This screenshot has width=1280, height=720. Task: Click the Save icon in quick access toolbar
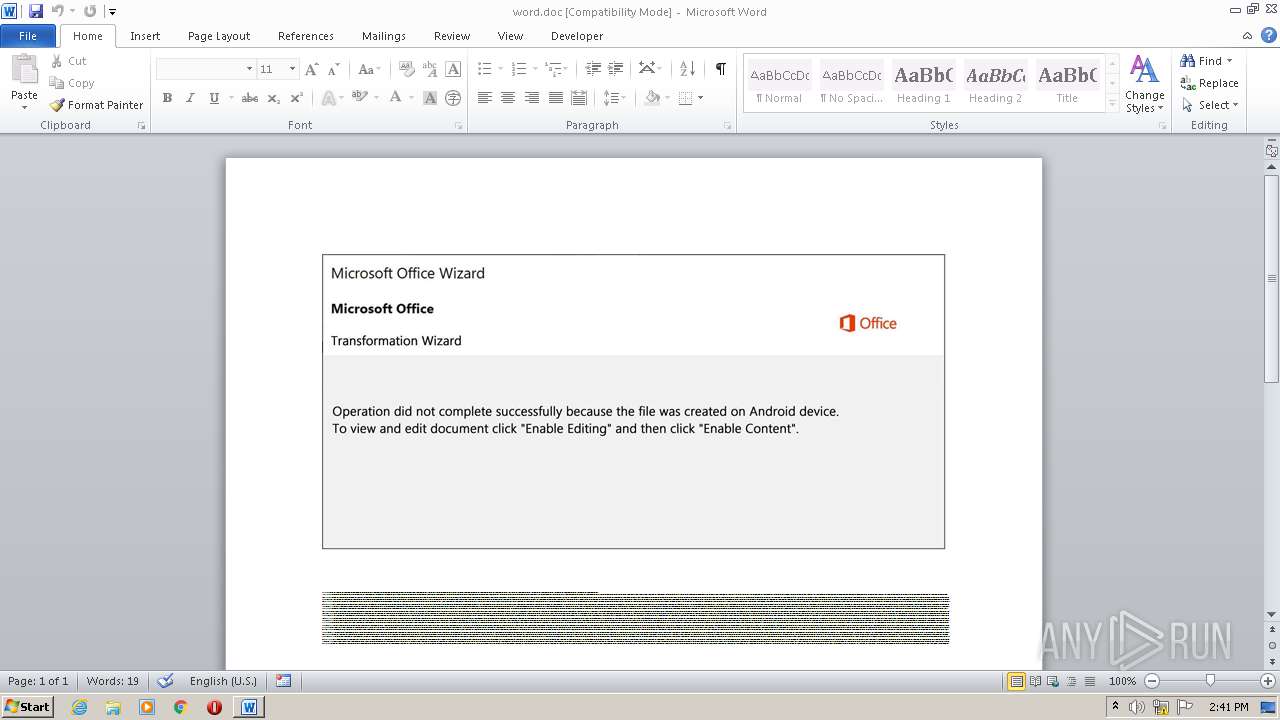click(x=36, y=11)
